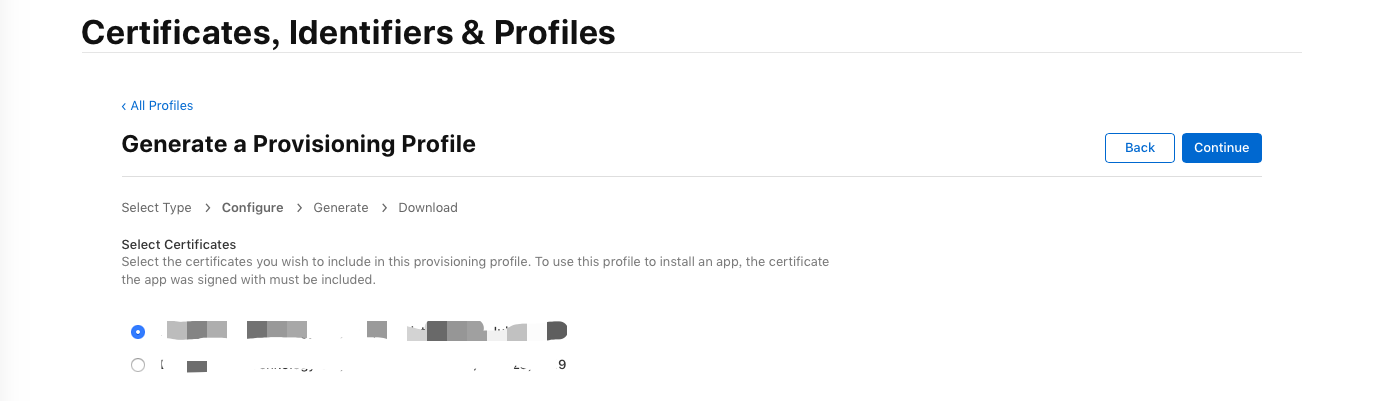Click the Generate a Provisioning Profile heading

298,144
